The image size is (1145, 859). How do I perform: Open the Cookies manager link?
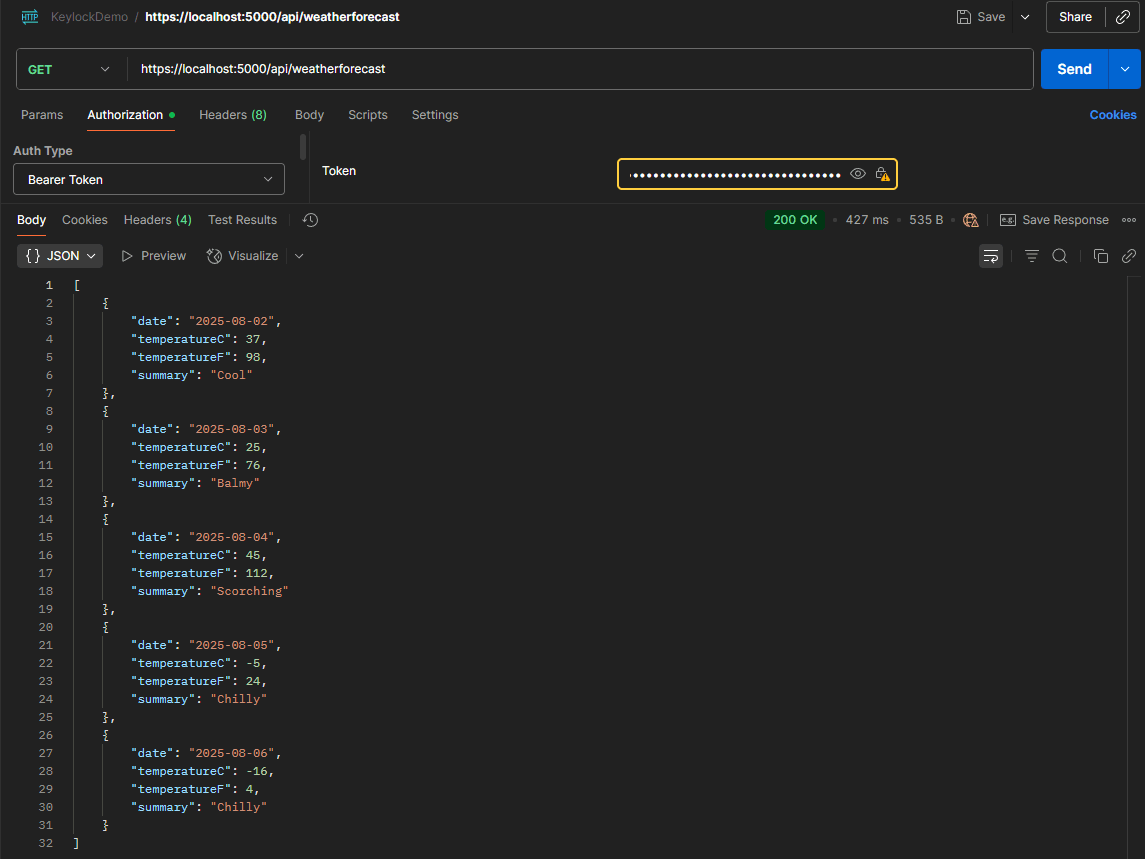point(1113,115)
